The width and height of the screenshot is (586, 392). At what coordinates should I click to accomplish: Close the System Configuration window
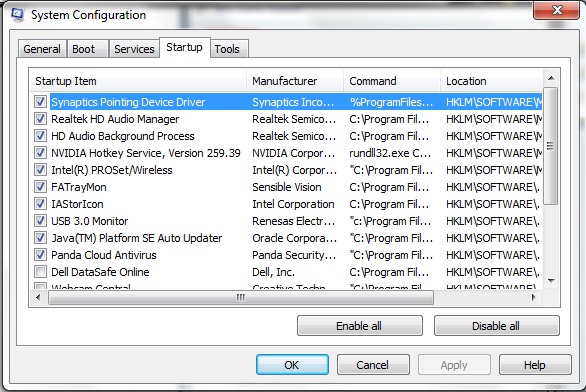coord(557,9)
